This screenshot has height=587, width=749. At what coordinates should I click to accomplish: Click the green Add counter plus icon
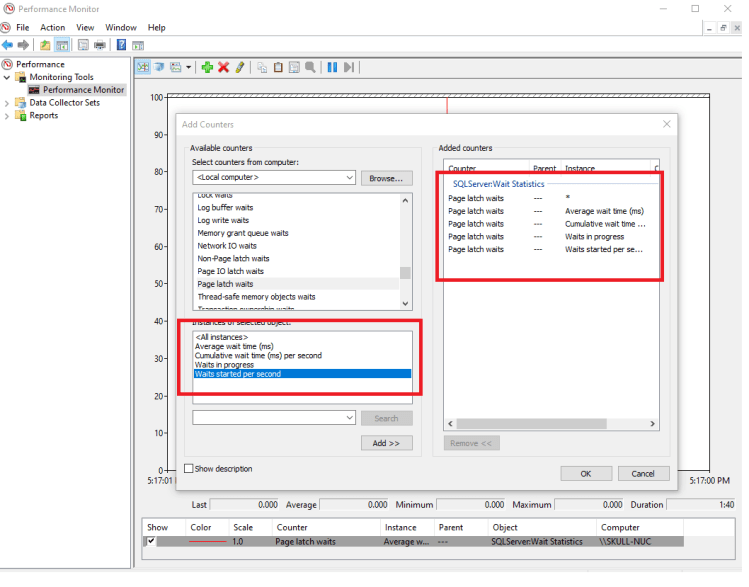coord(207,67)
